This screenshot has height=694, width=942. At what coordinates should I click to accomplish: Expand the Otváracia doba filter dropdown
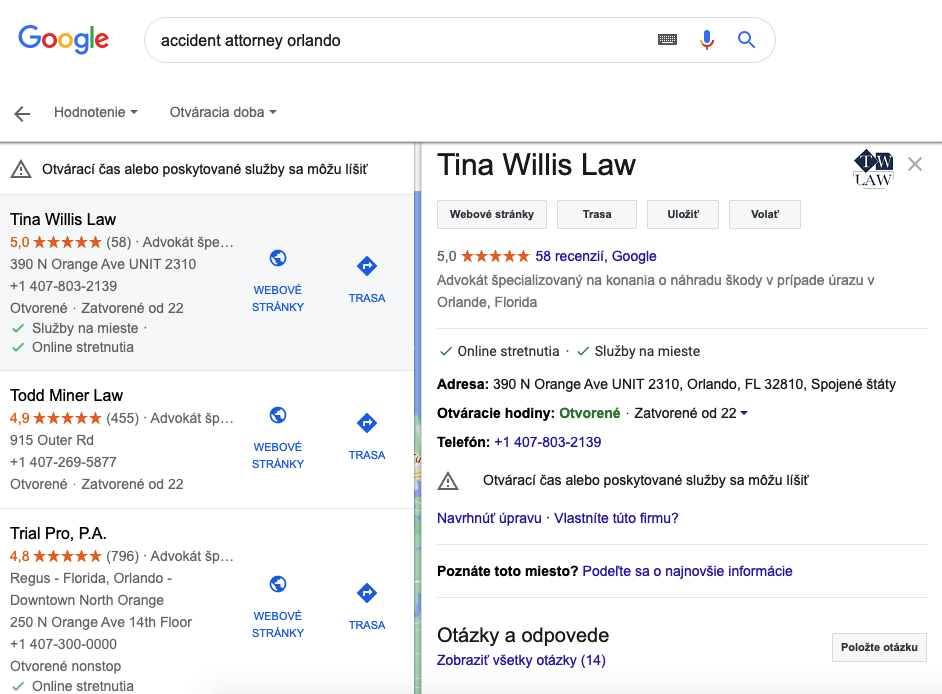223,112
